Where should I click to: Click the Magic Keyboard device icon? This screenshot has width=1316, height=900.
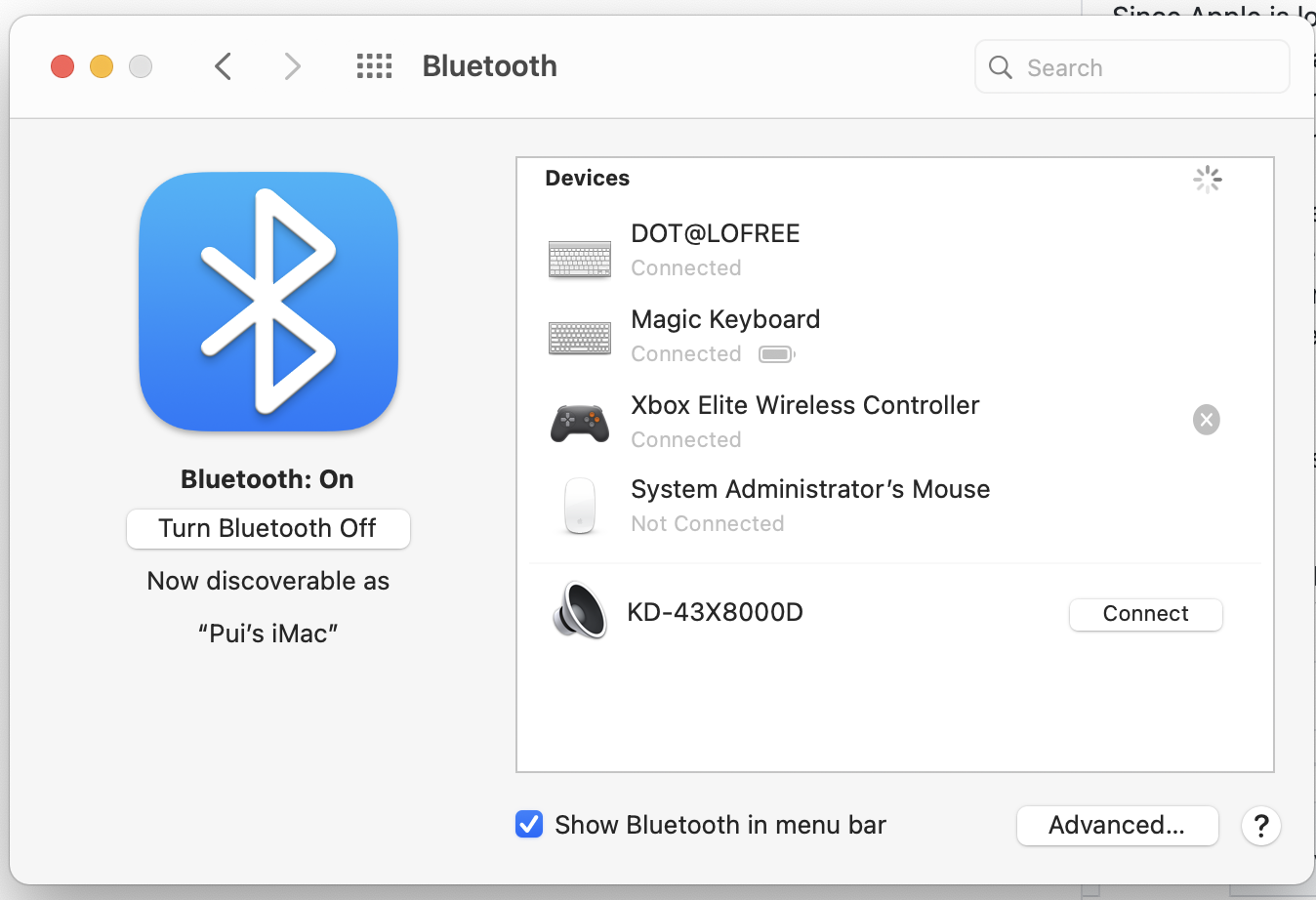coord(580,338)
